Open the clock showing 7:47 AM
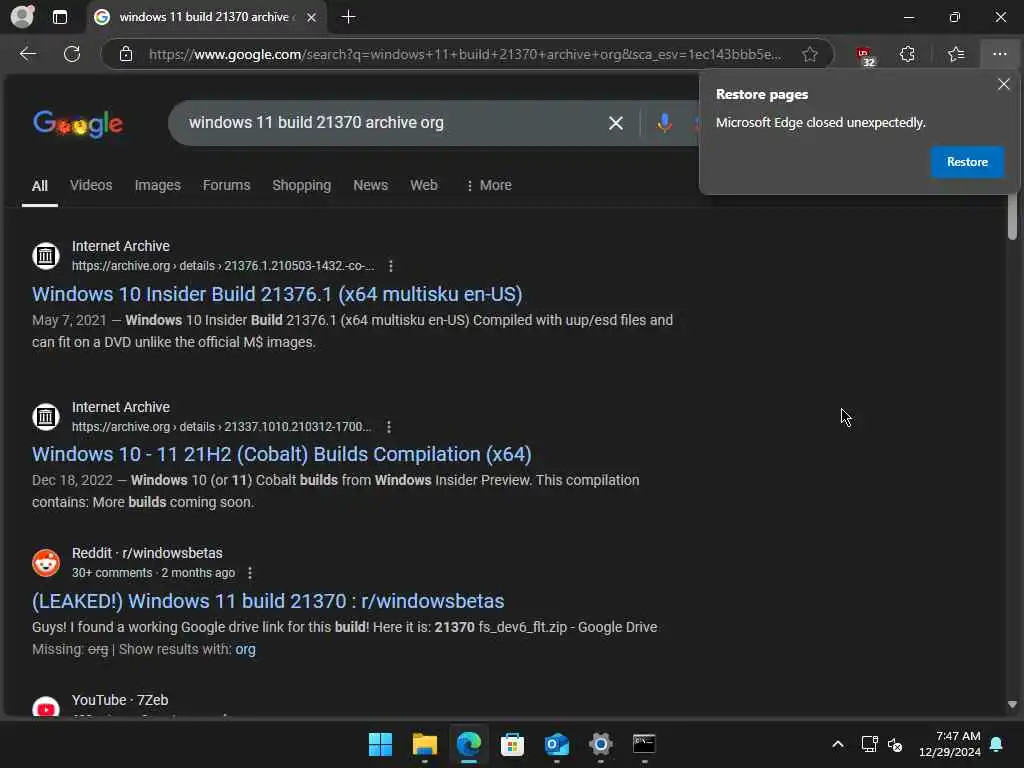The image size is (1024, 768). click(x=950, y=744)
